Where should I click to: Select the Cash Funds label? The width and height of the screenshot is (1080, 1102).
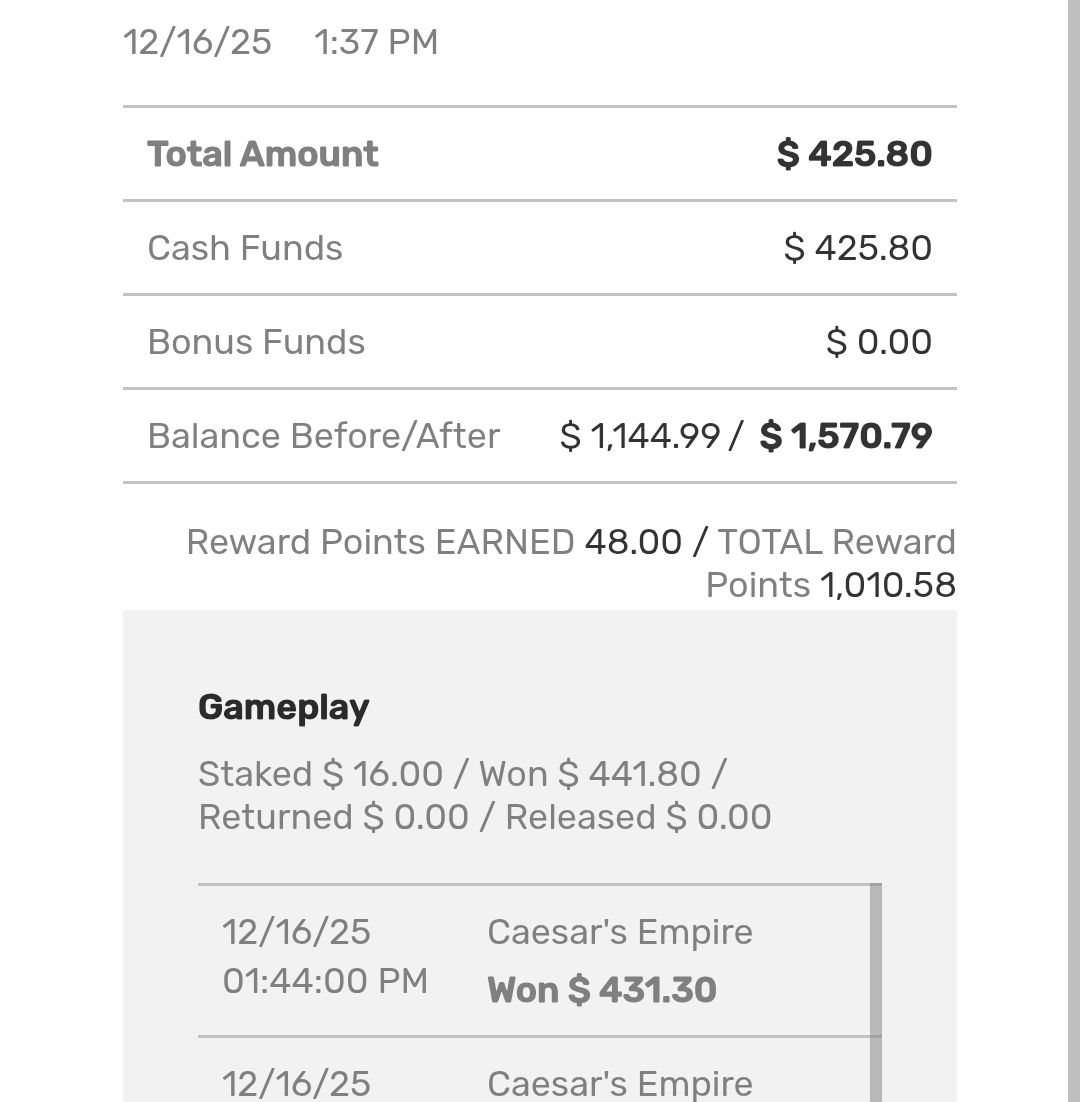(245, 248)
